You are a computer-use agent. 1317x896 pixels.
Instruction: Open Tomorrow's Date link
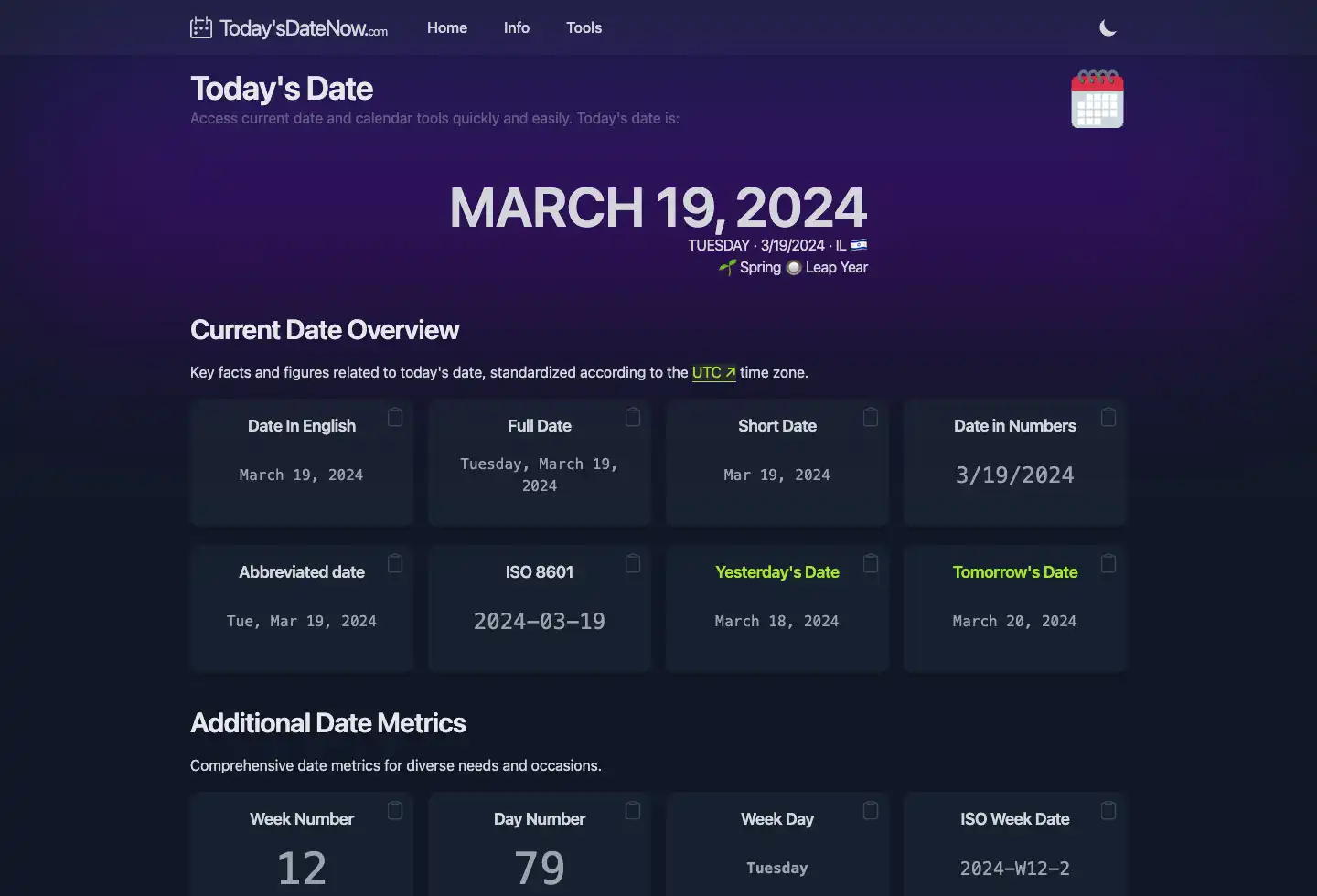point(1014,572)
